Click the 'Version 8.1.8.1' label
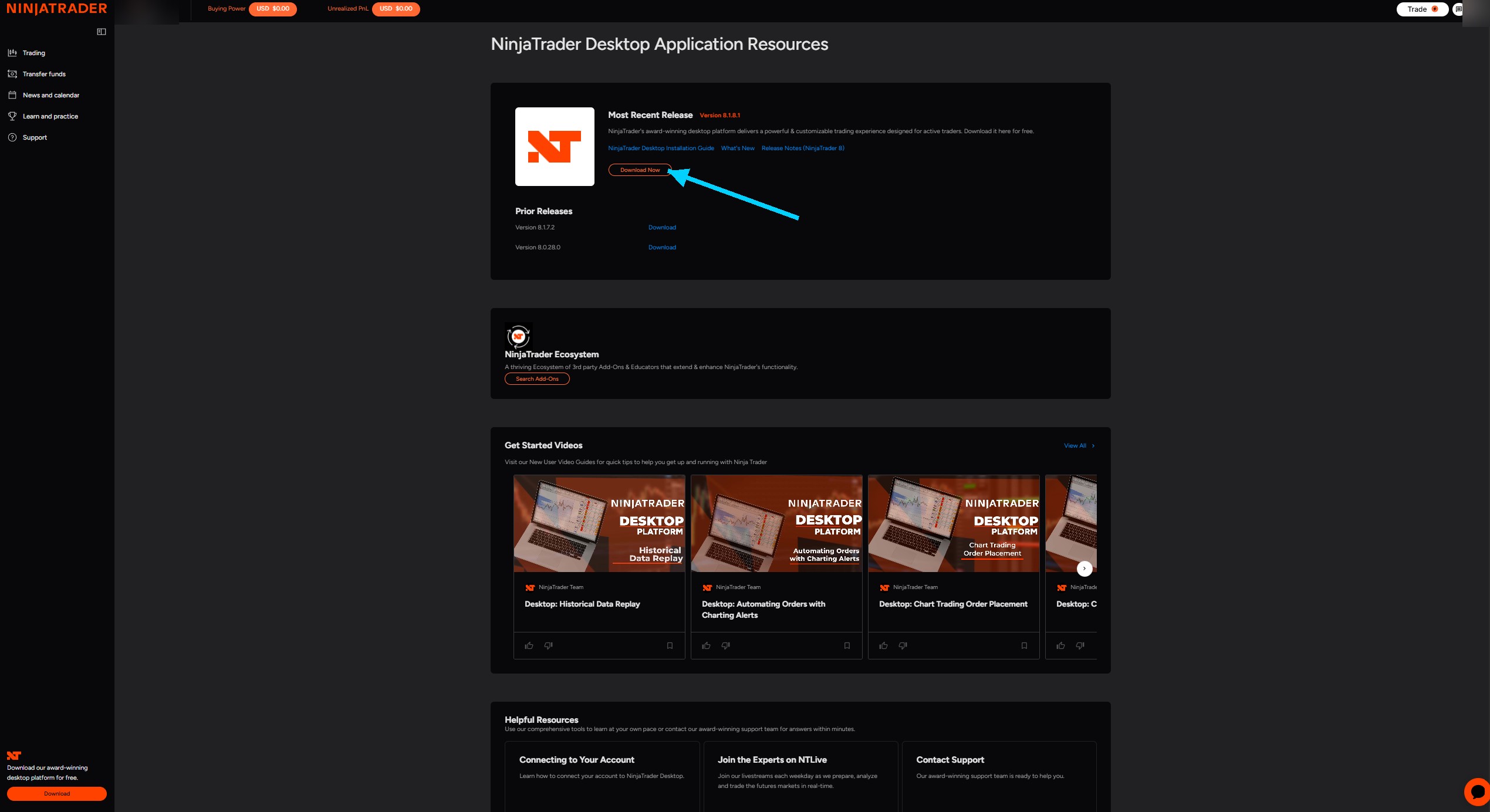This screenshot has width=1490, height=812. click(x=720, y=116)
